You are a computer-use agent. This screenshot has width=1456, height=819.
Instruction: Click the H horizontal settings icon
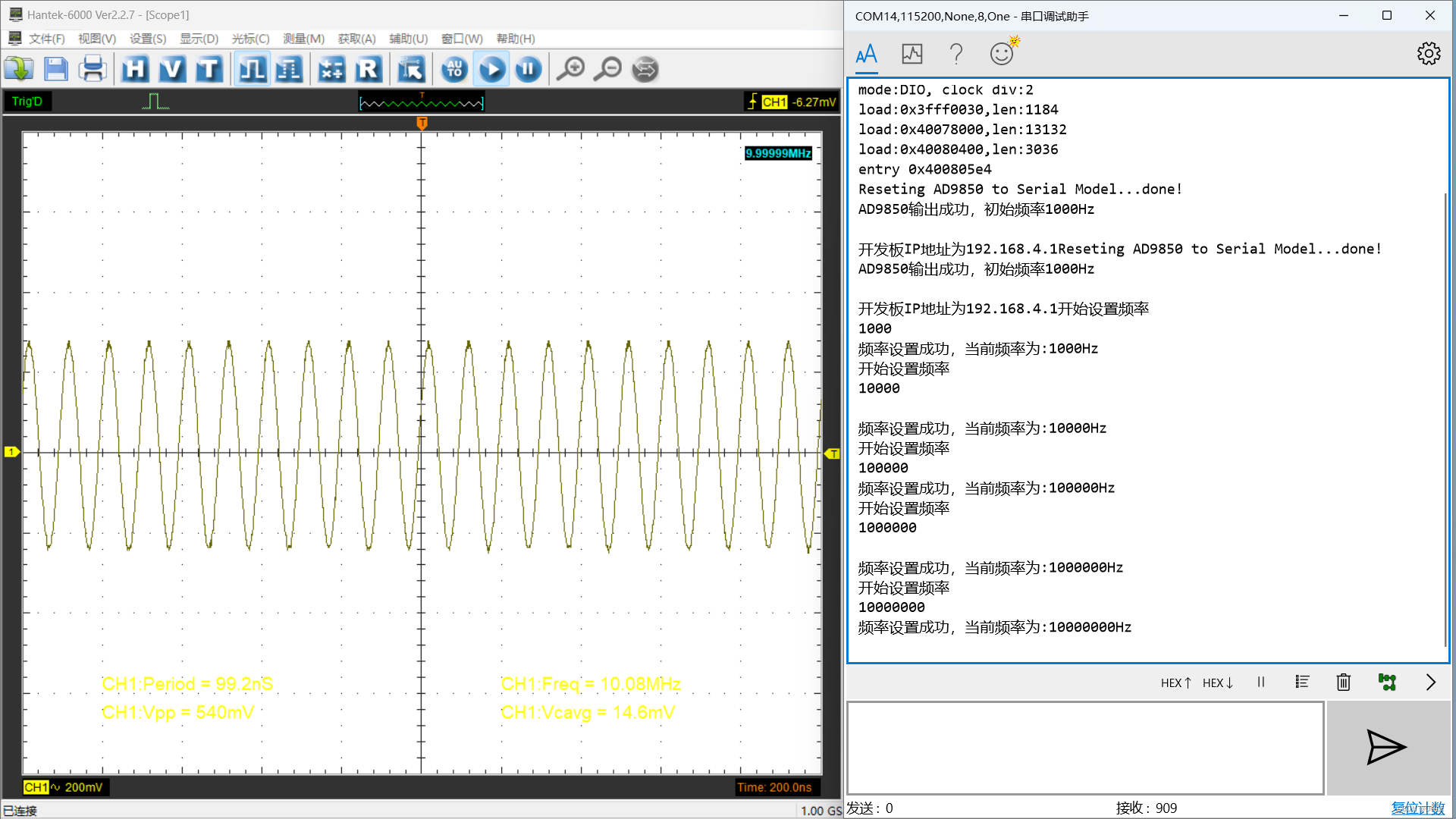pyautogui.click(x=135, y=70)
